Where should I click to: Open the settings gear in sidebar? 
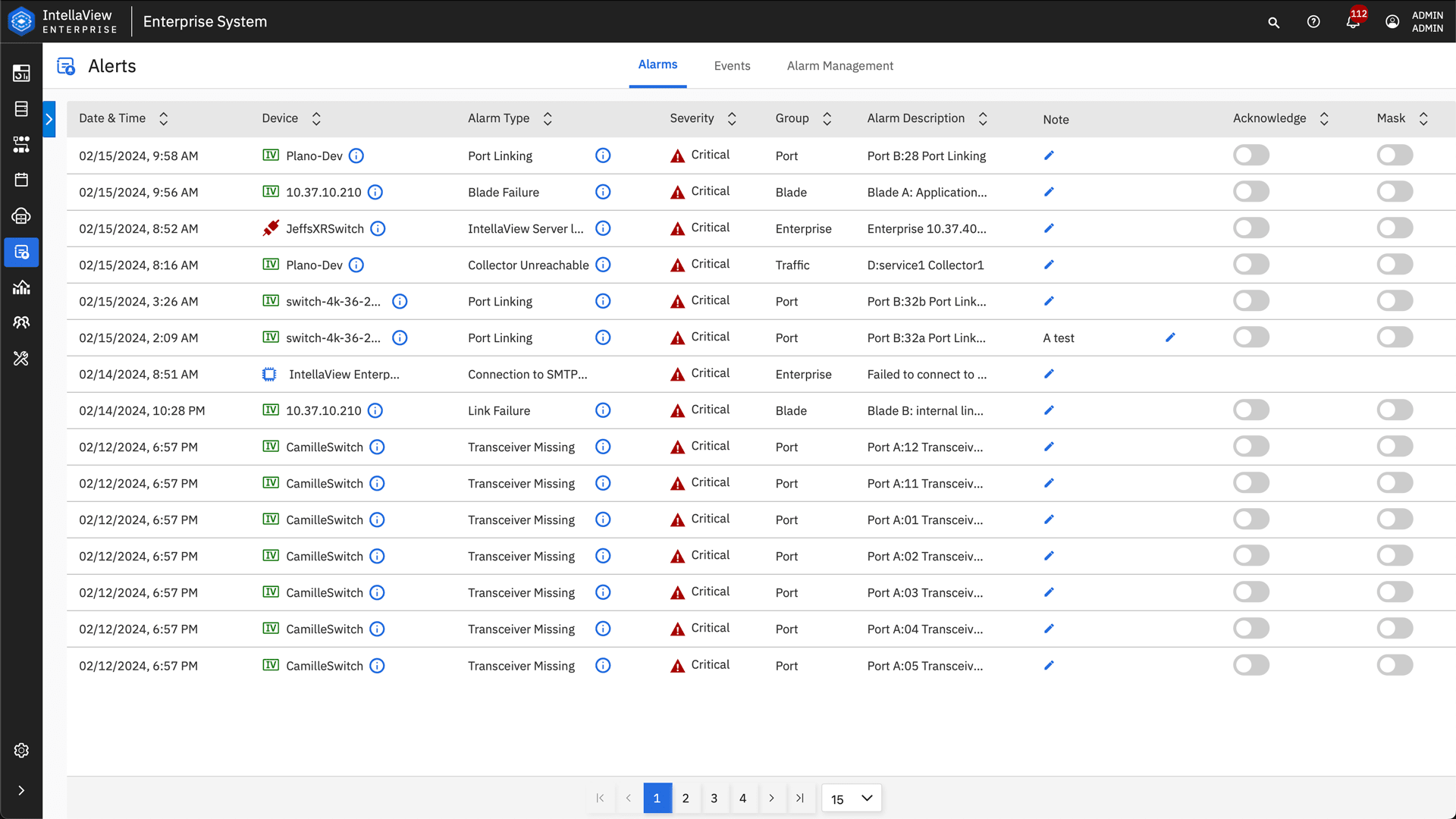click(21, 750)
